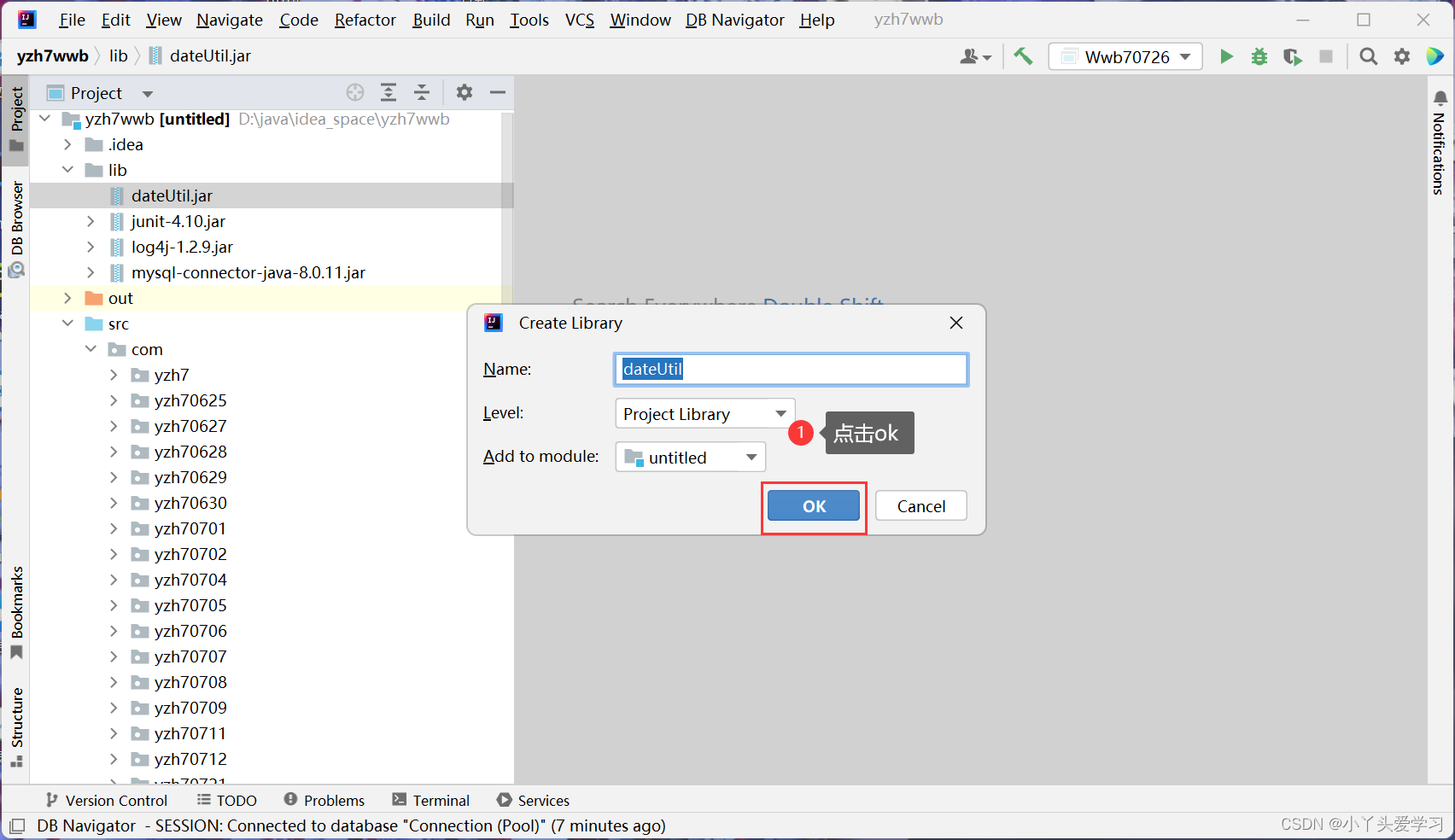Viewport: 1455px width, 840px height.
Task: Open the Add to module dropdown
Action: coord(690,458)
